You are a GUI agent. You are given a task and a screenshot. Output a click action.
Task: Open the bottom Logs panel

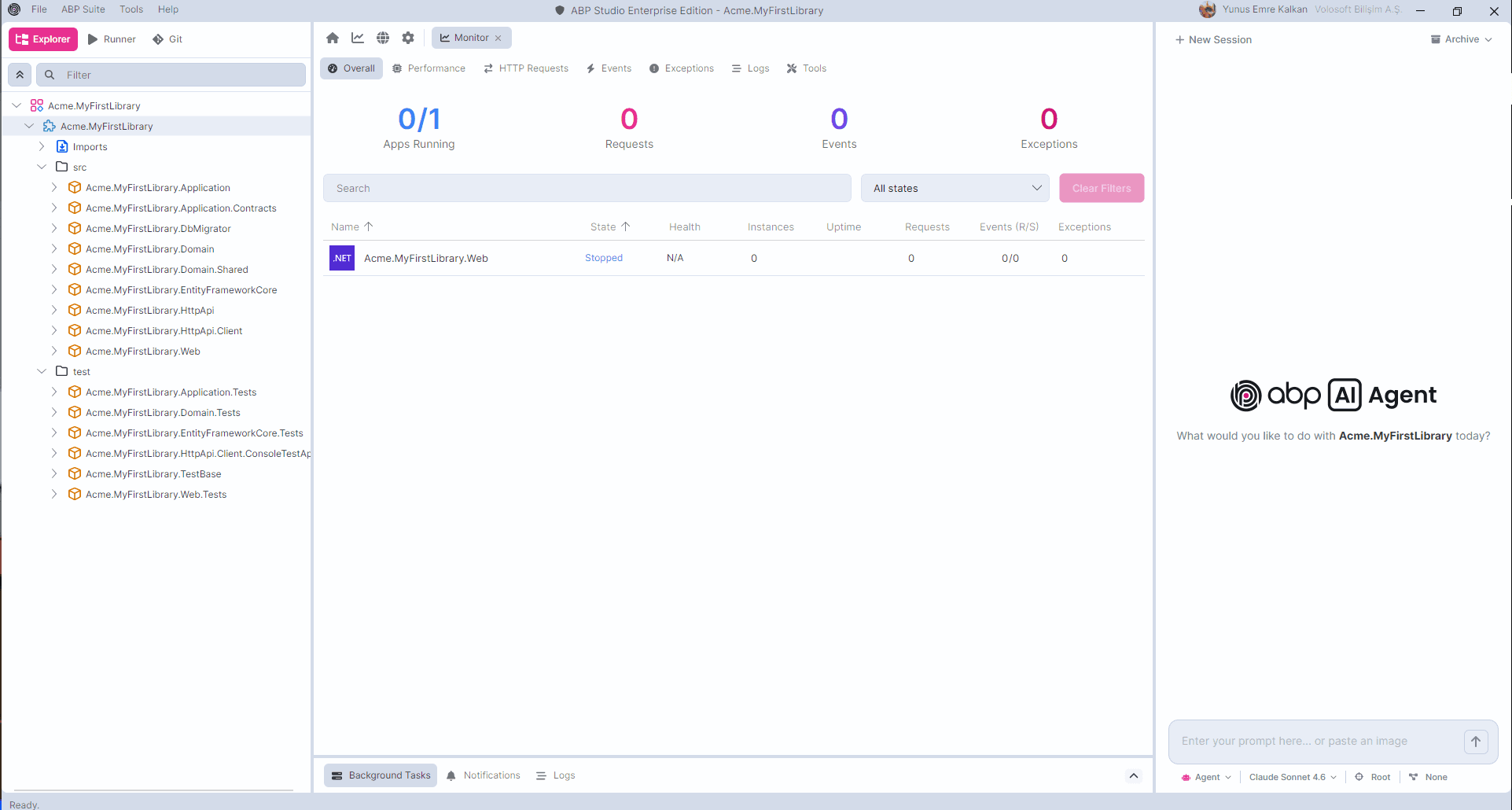point(556,775)
